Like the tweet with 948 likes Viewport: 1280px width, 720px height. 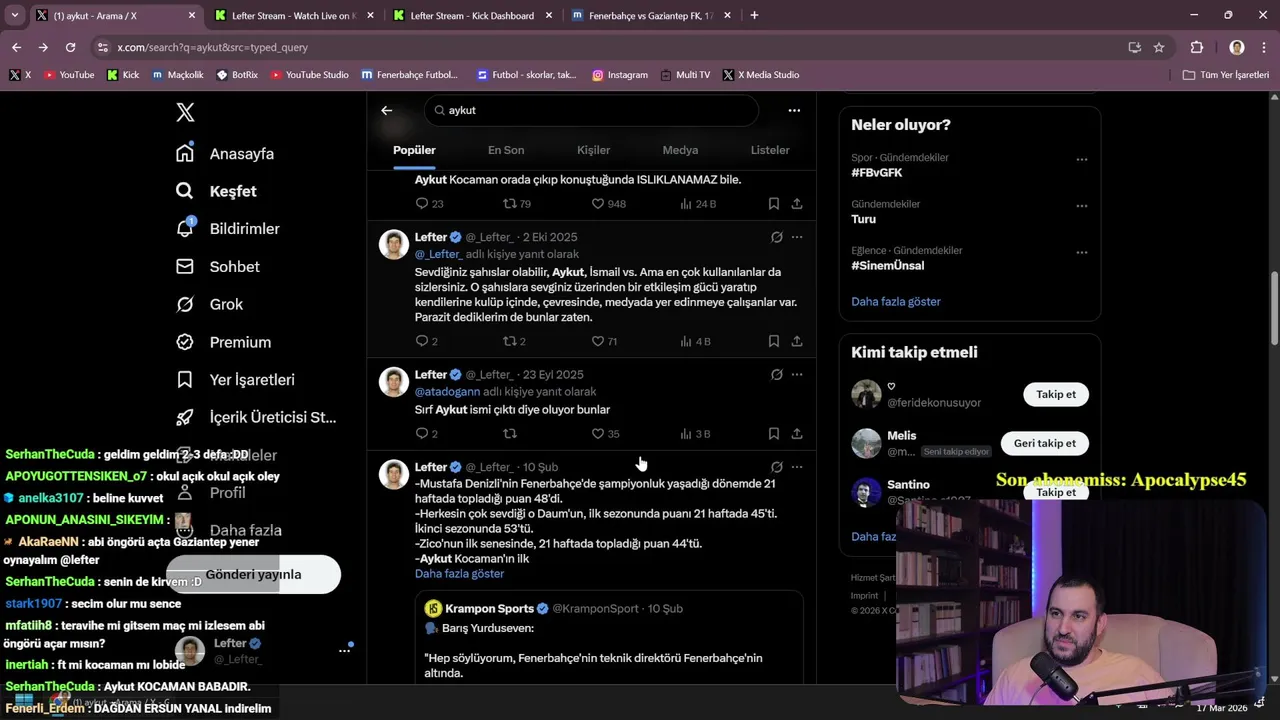608,203
